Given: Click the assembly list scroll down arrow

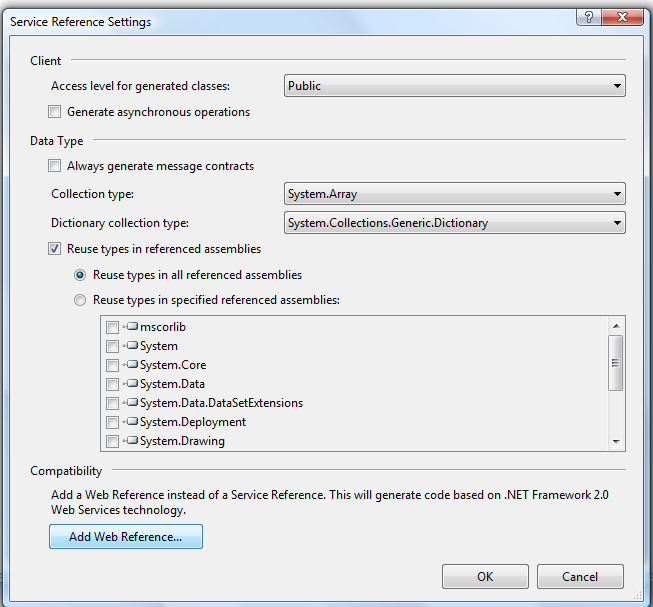Looking at the screenshot, I should tap(616, 442).
